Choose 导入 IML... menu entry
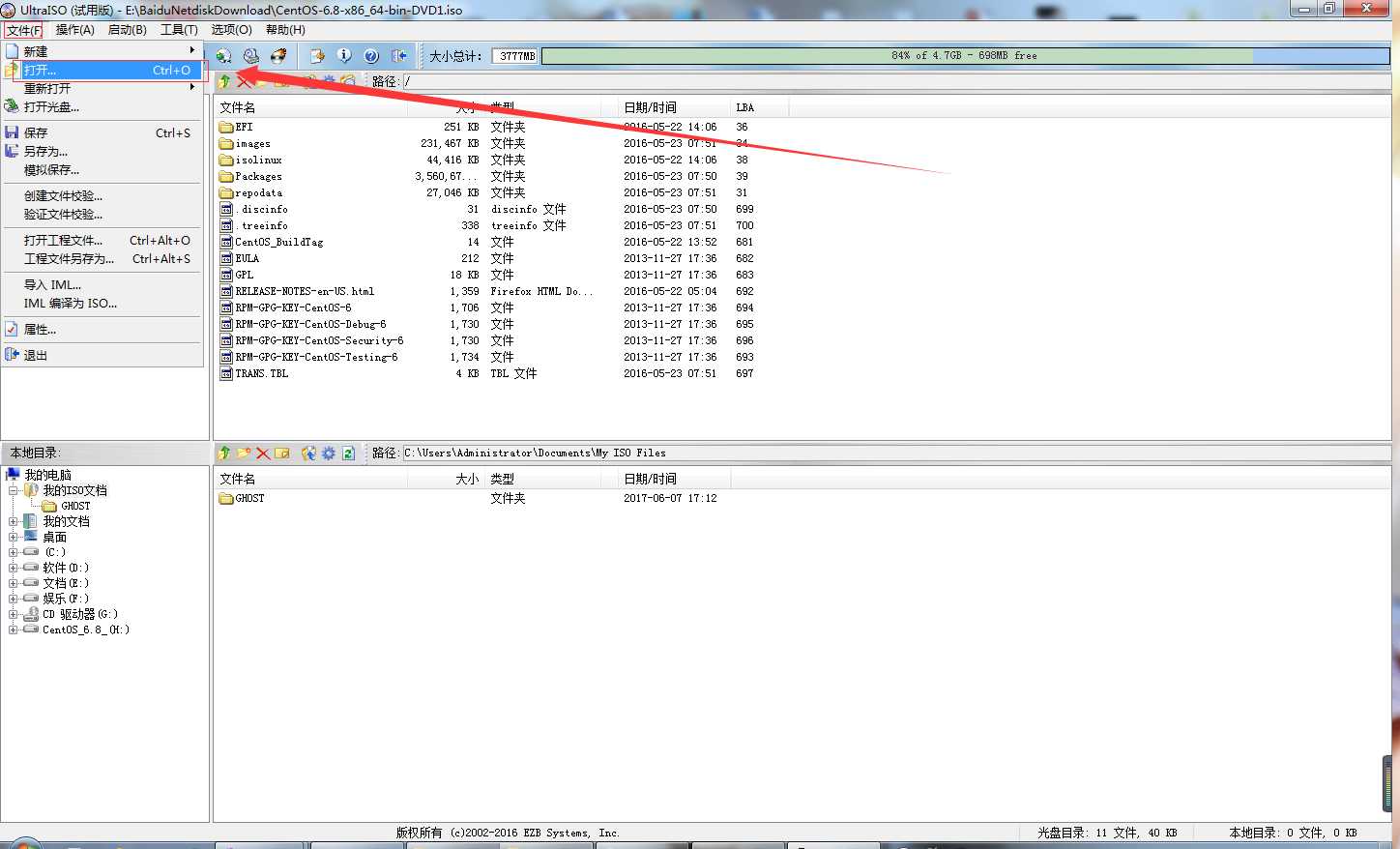 click(x=102, y=284)
